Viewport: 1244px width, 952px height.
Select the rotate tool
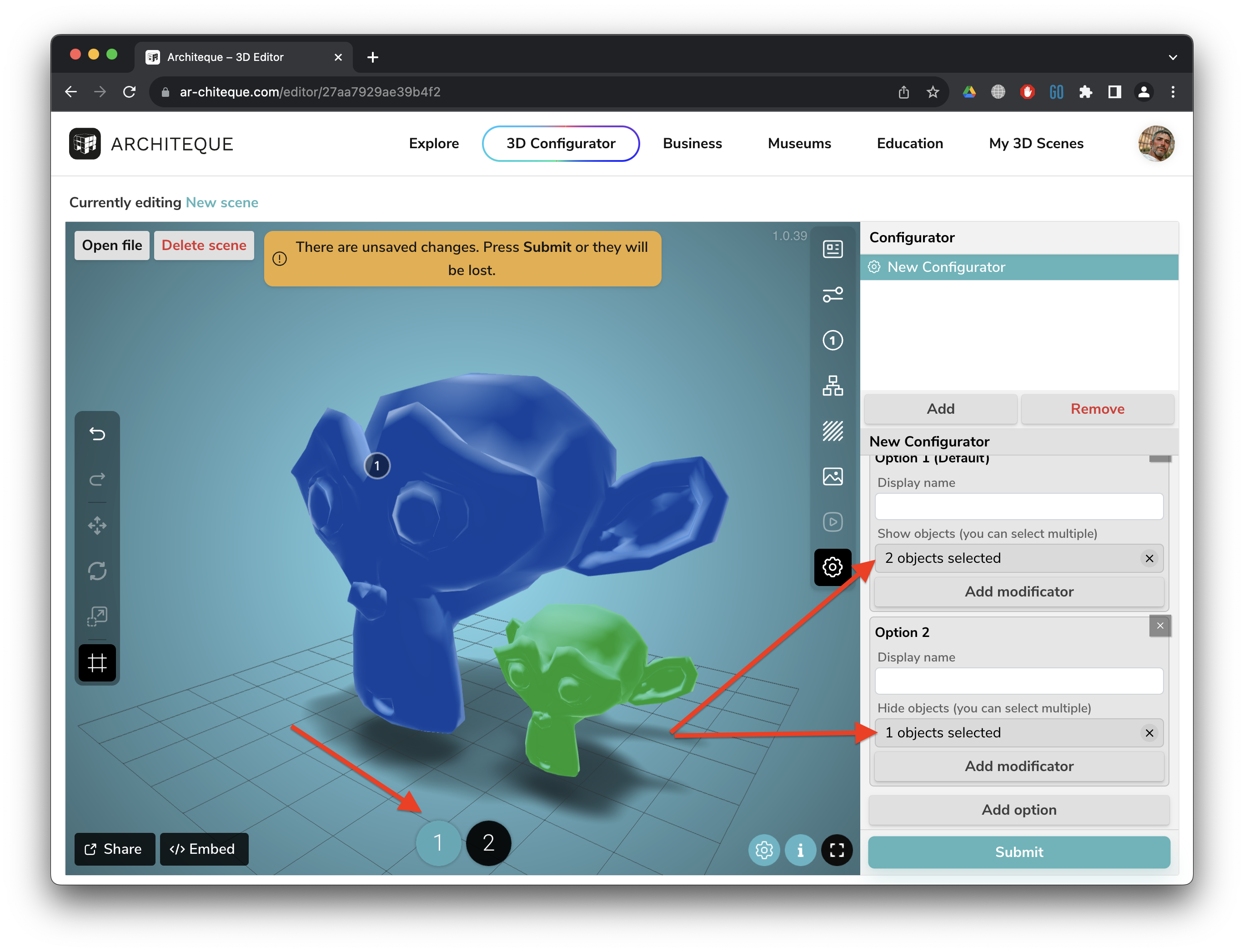(x=97, y=571)
